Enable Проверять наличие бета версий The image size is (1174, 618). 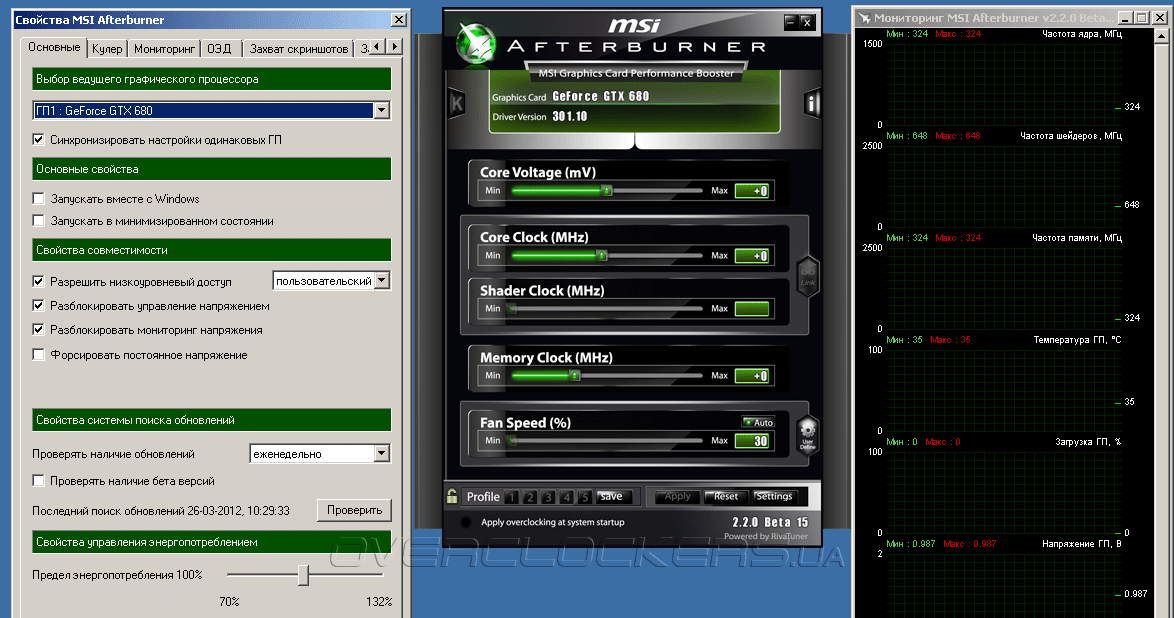pyautogui.click(x=38, y=481)
